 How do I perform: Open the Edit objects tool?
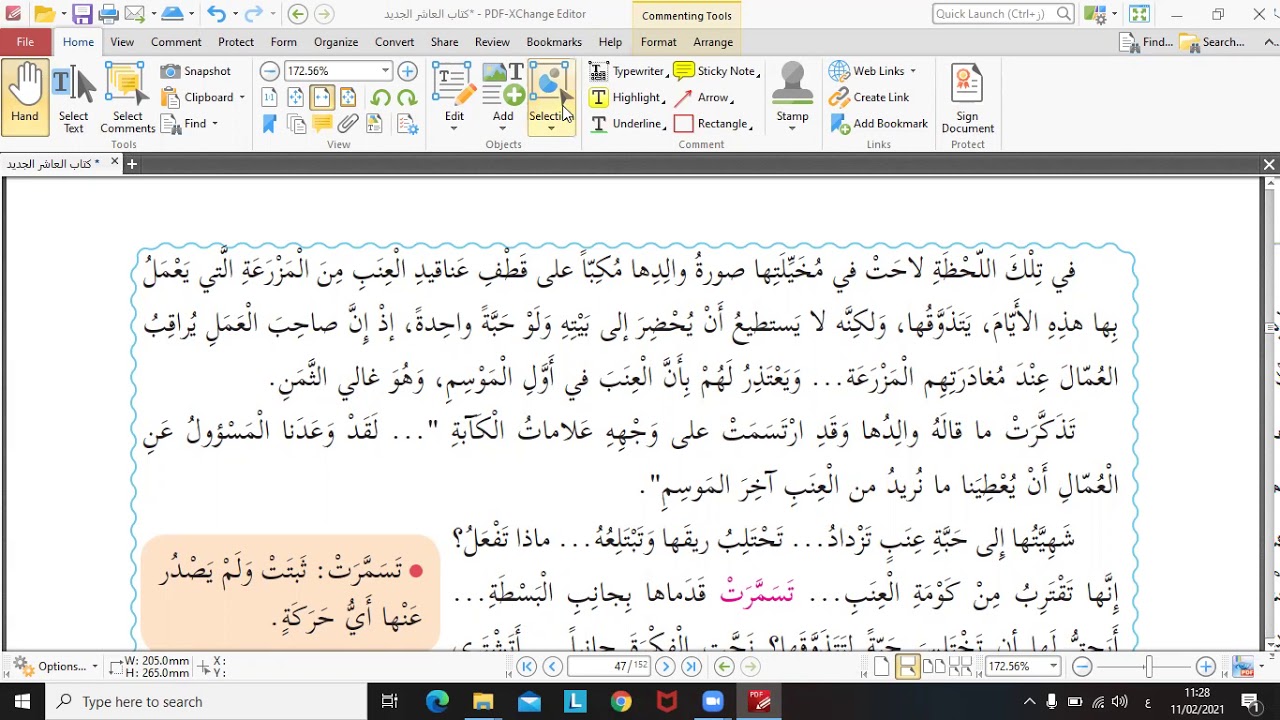(454, 97)
